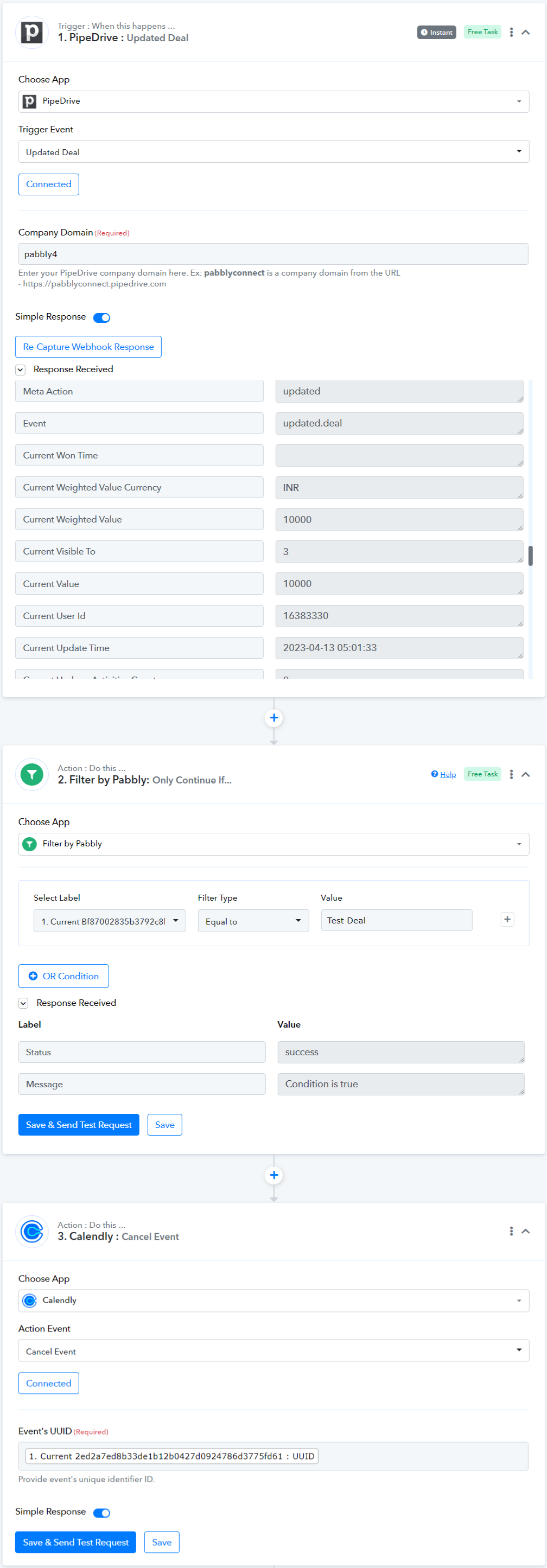Image resolution: width=547 pixels, height=1568 pixels.
Task: Add a step after the PipeDrive trigger
Action: tap(274, 718)
